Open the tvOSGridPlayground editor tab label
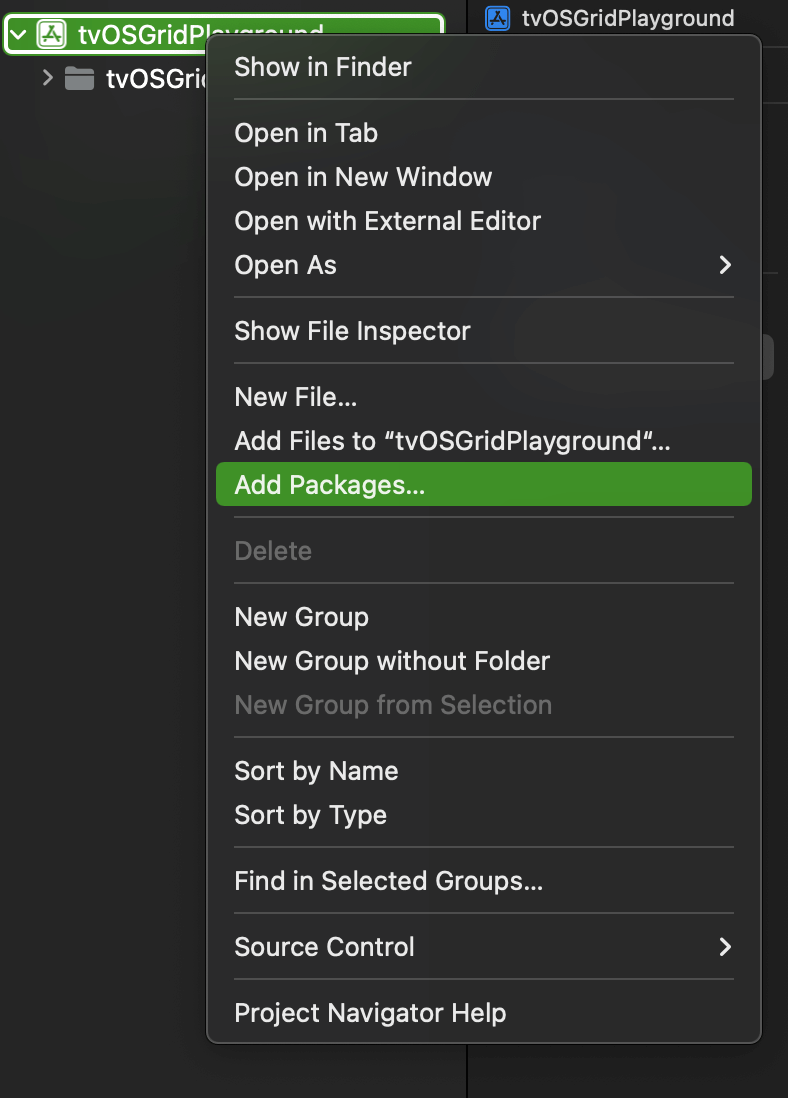The image size is (788, 1098). coord(628,18)
